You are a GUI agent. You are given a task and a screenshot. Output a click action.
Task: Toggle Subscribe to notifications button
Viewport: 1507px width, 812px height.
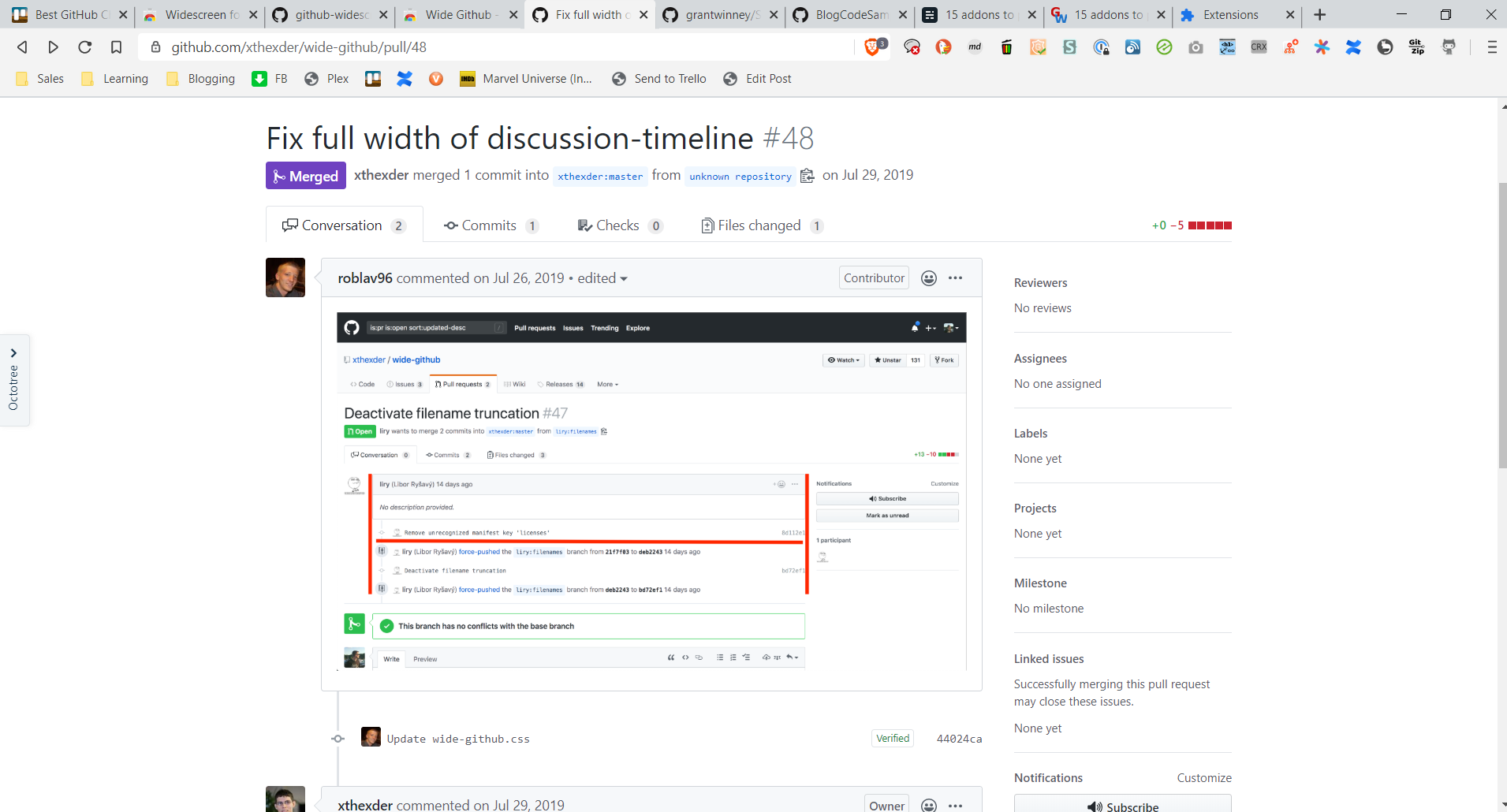[1122, 806]
